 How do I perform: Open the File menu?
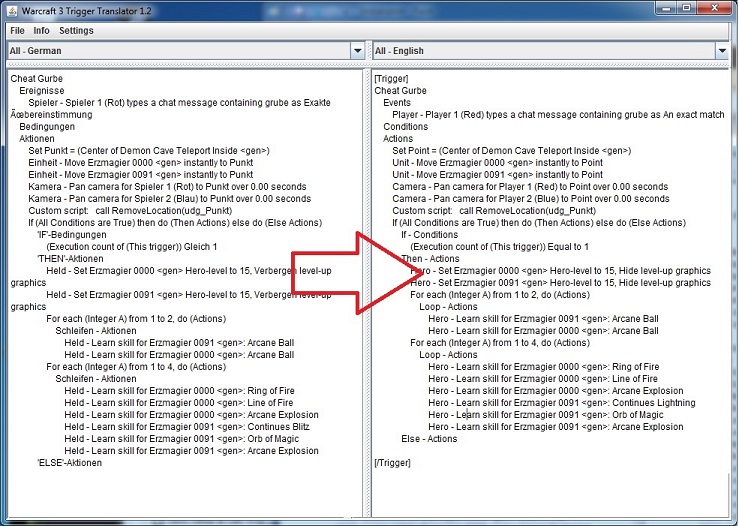click(17, 31)
